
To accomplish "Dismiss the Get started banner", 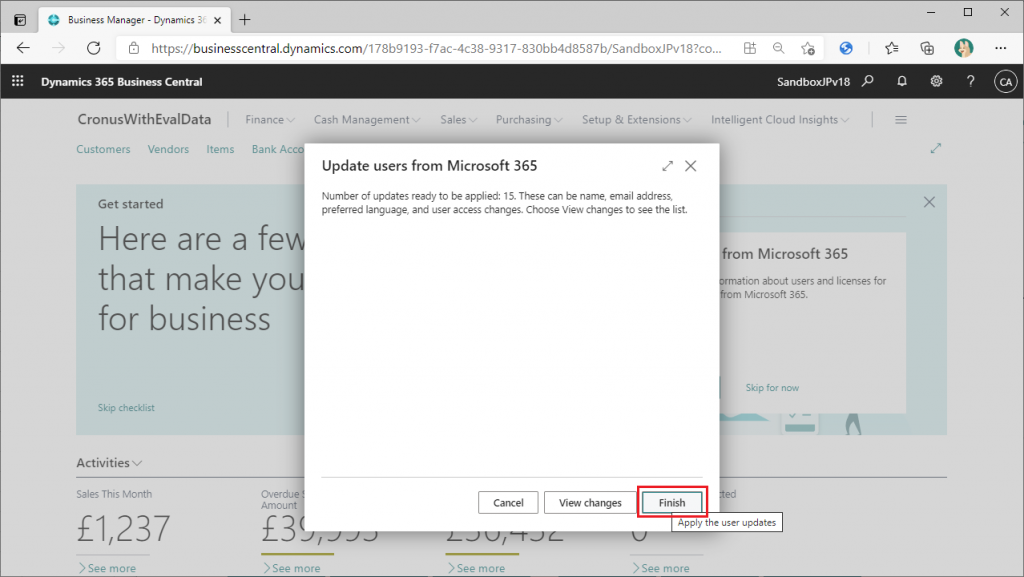I will pyautogui.click(x=929, y=202).
